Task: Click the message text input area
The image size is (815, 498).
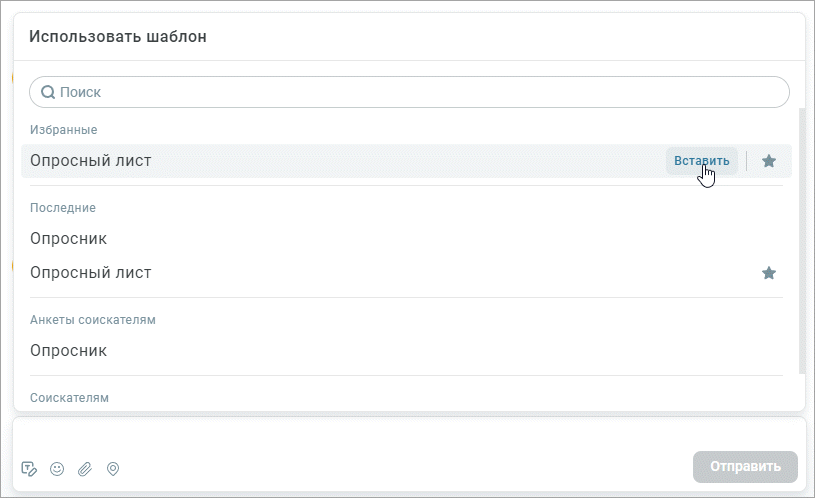Action: click(x=409, y=436)
